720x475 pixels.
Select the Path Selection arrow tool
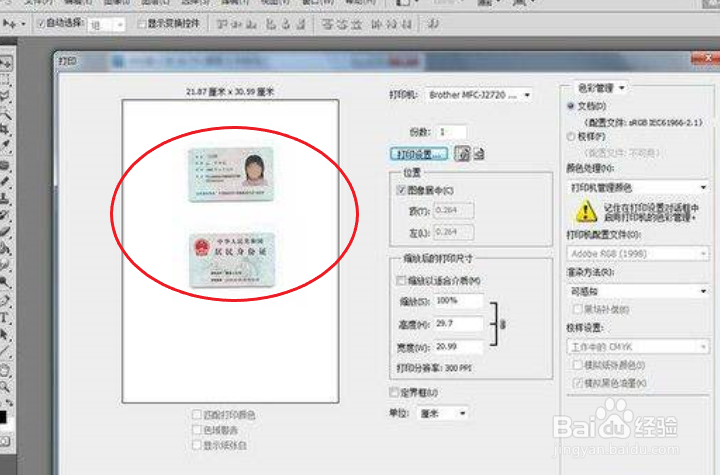click(6, 334)
